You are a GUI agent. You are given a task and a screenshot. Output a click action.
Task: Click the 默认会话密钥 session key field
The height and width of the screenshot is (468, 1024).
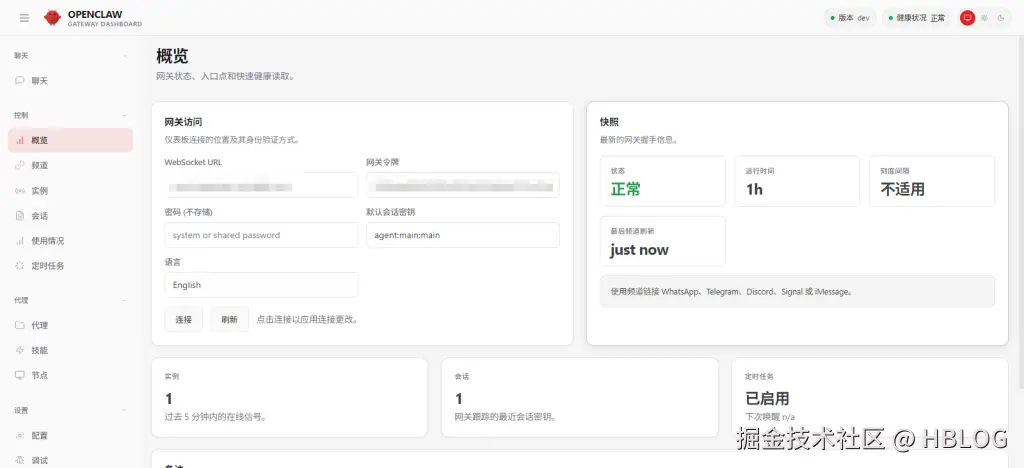pyautogui.click(x=462, y=235)
